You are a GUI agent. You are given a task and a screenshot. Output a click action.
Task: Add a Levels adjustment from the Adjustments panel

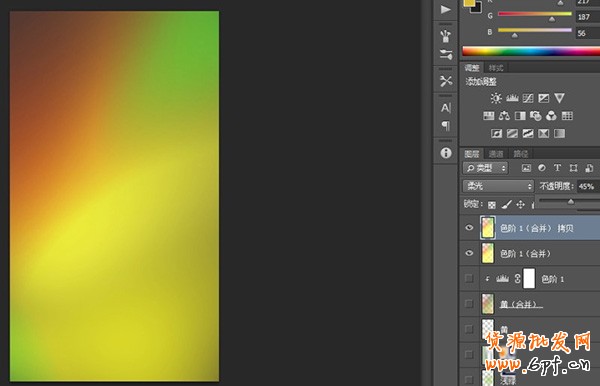point(512,98)
